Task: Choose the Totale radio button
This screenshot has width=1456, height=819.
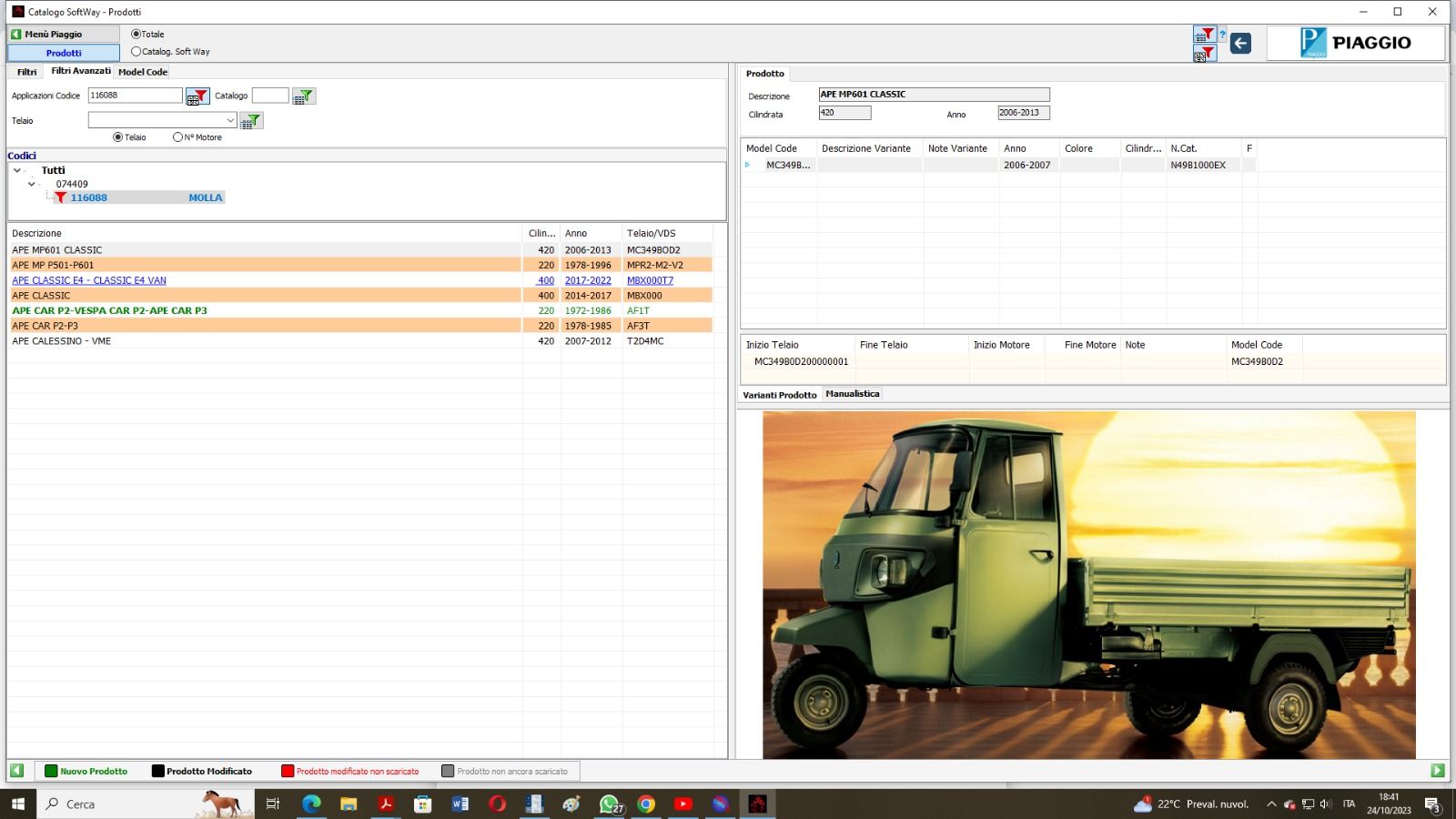Action: (136, 35)
